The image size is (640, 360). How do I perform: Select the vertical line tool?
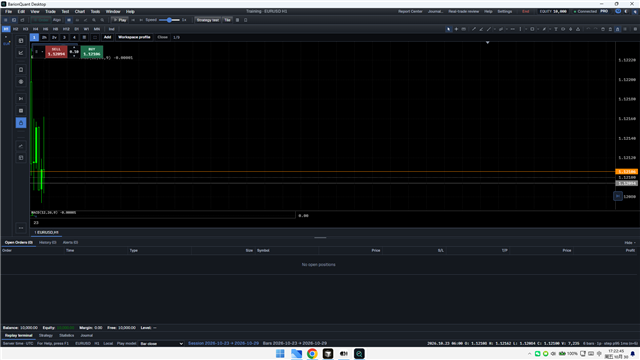tap(520, 29)
